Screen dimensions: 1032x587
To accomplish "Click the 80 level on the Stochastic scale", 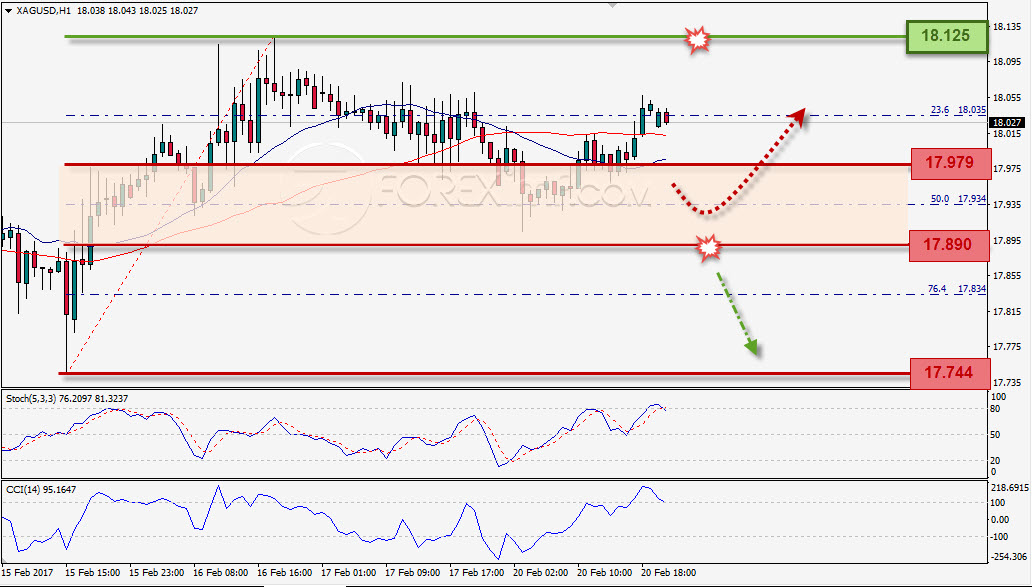I will [996, 409].
